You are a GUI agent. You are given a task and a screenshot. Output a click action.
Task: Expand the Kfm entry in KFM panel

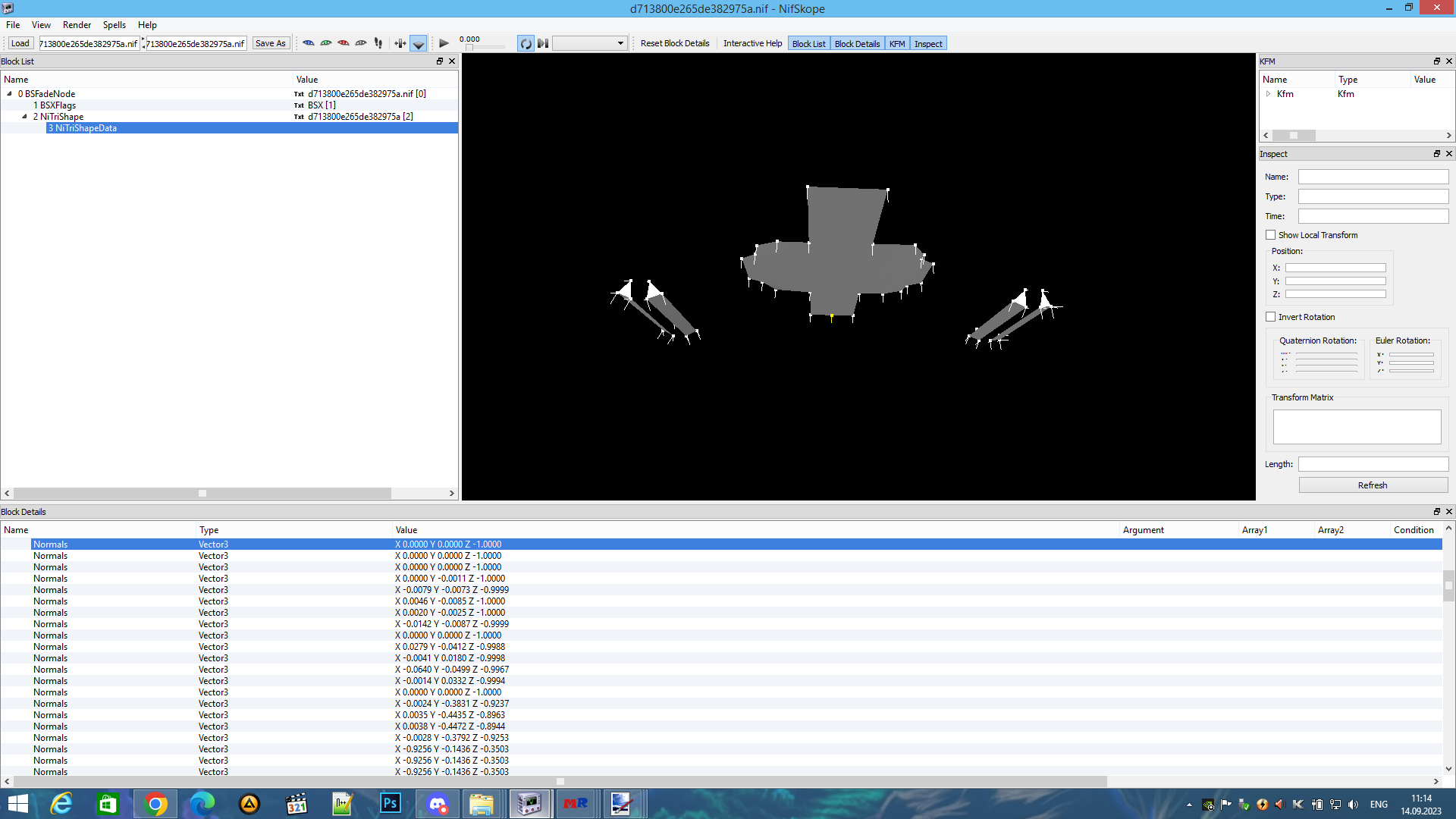tap(1268, 93)
